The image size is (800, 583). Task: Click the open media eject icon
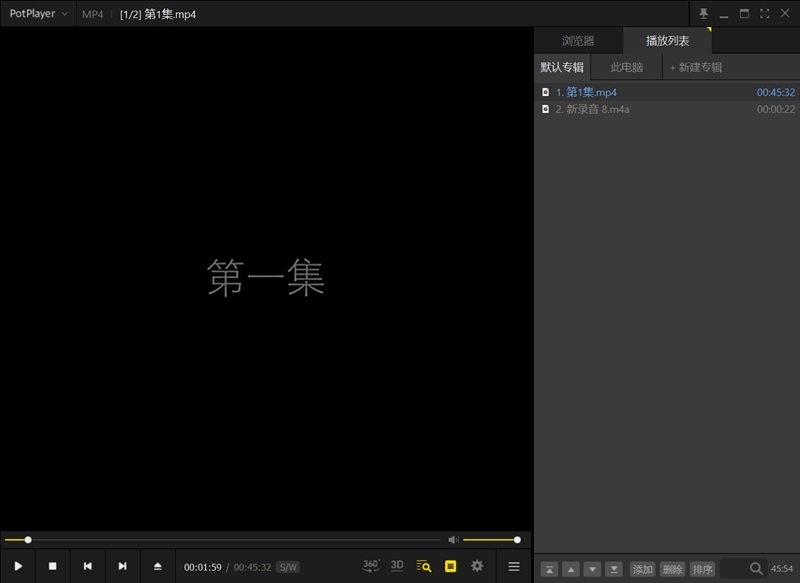[x=156, y=566]
